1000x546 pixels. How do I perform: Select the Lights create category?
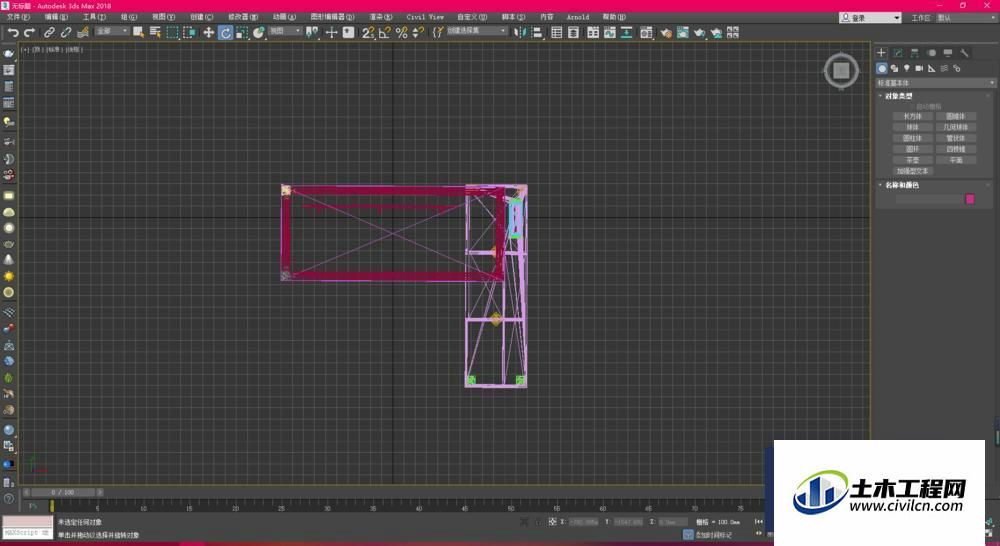906,68
